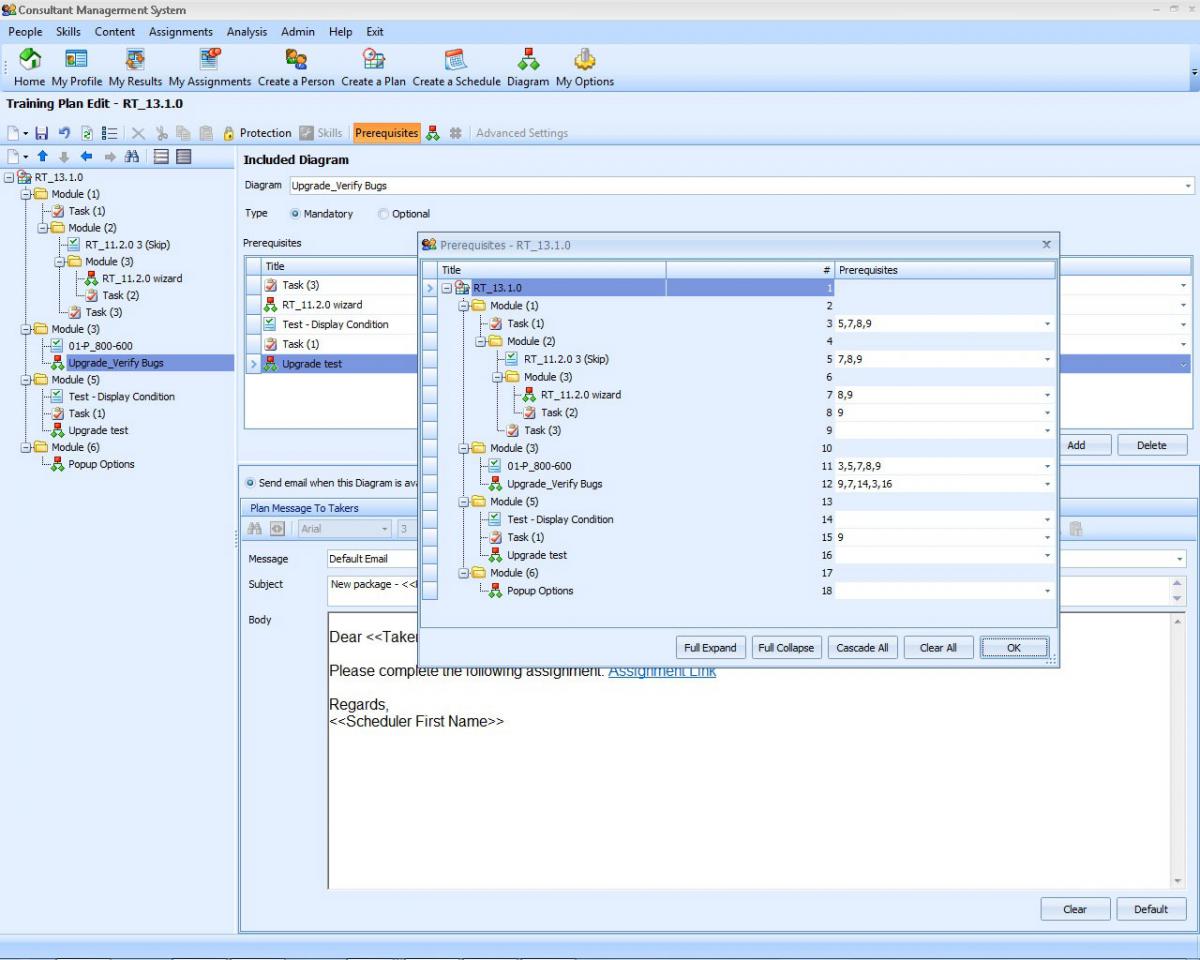Select Popup Options in the left tree
The height and width of the screenshot is (960, 1200).
point(101,465)
